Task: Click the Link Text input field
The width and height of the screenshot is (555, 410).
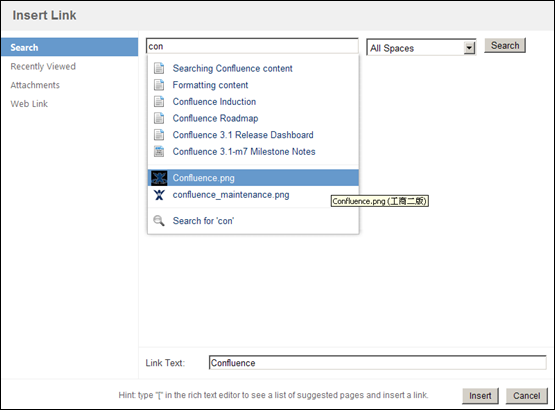Action: (x=377, y=363)
